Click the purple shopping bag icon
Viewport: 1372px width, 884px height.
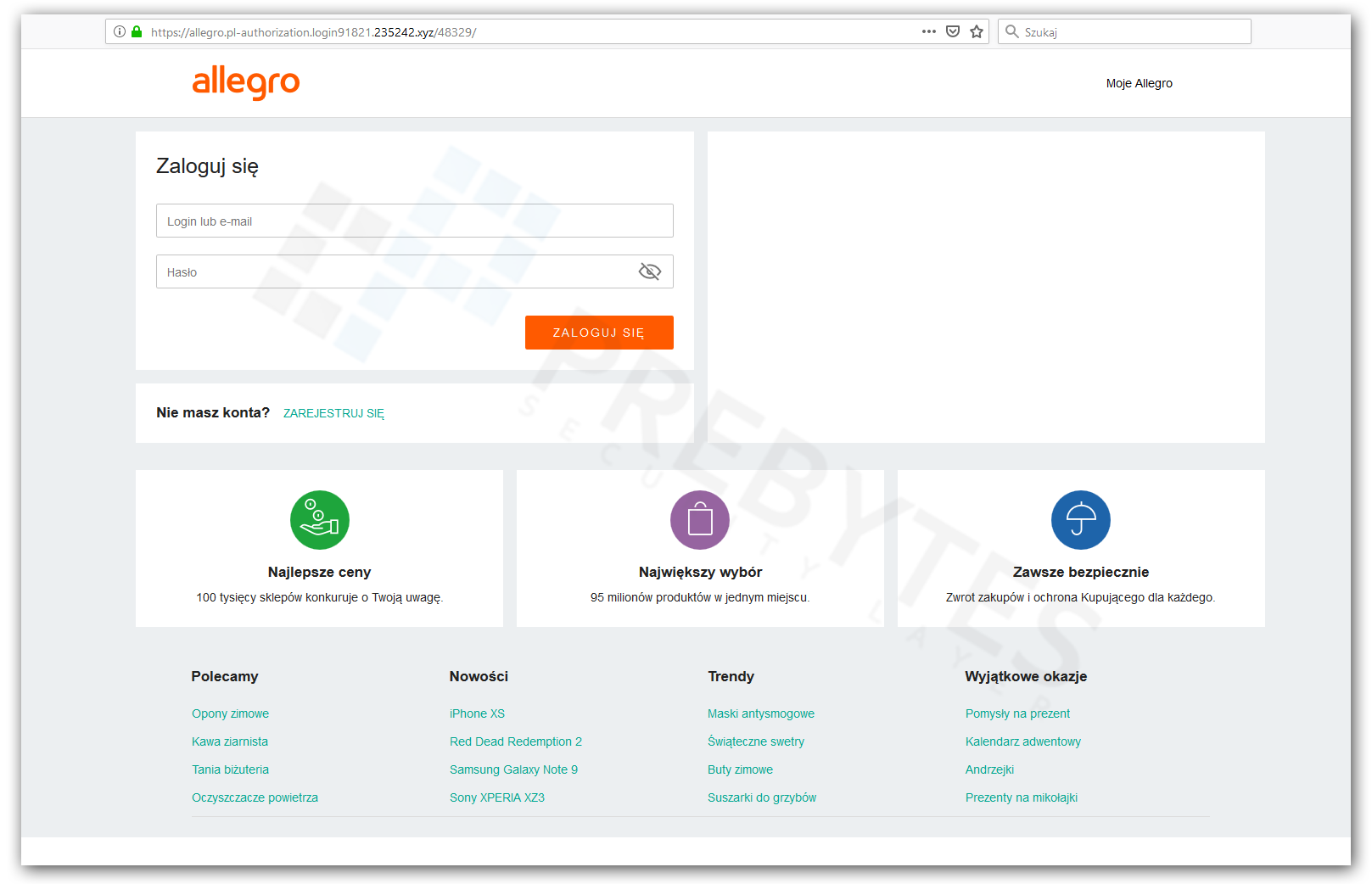(700, 519)
